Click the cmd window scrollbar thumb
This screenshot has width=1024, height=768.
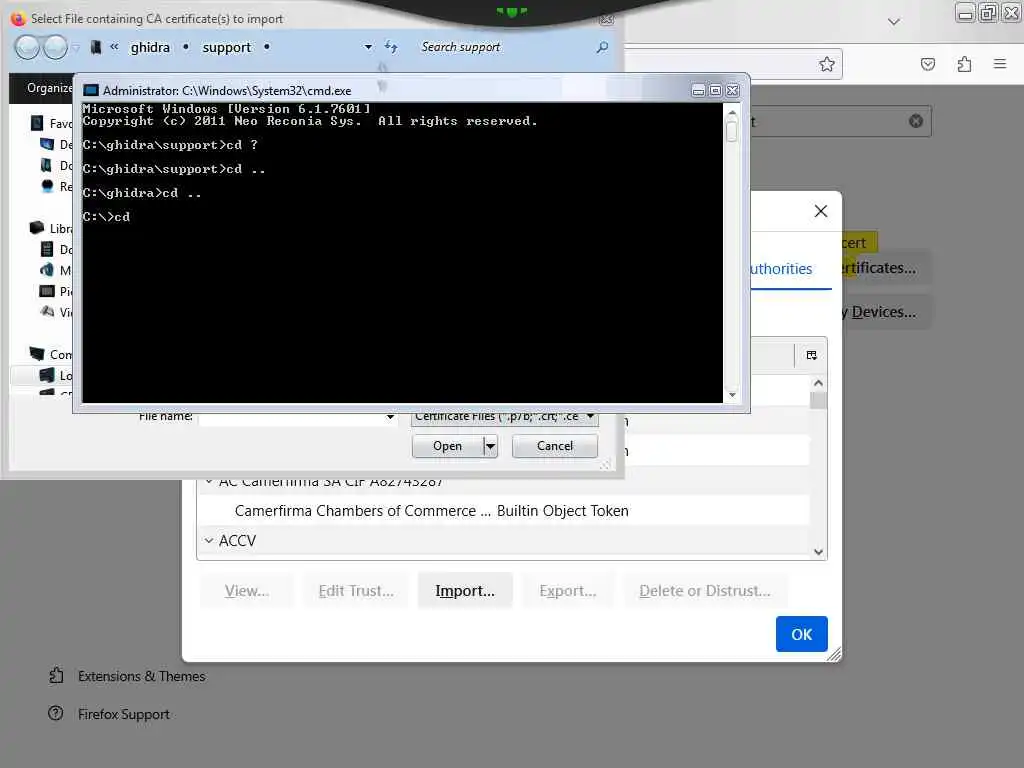[731, 131]
